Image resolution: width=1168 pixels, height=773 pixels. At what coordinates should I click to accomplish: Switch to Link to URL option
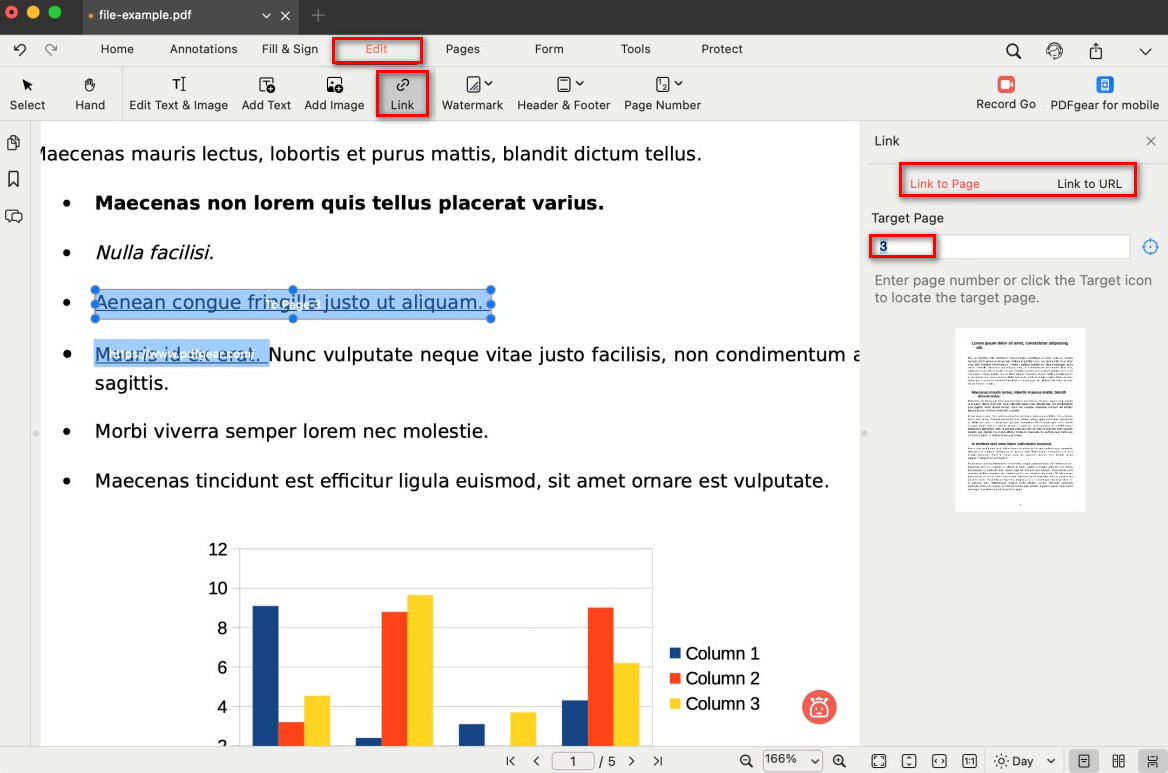[1089, 184]
